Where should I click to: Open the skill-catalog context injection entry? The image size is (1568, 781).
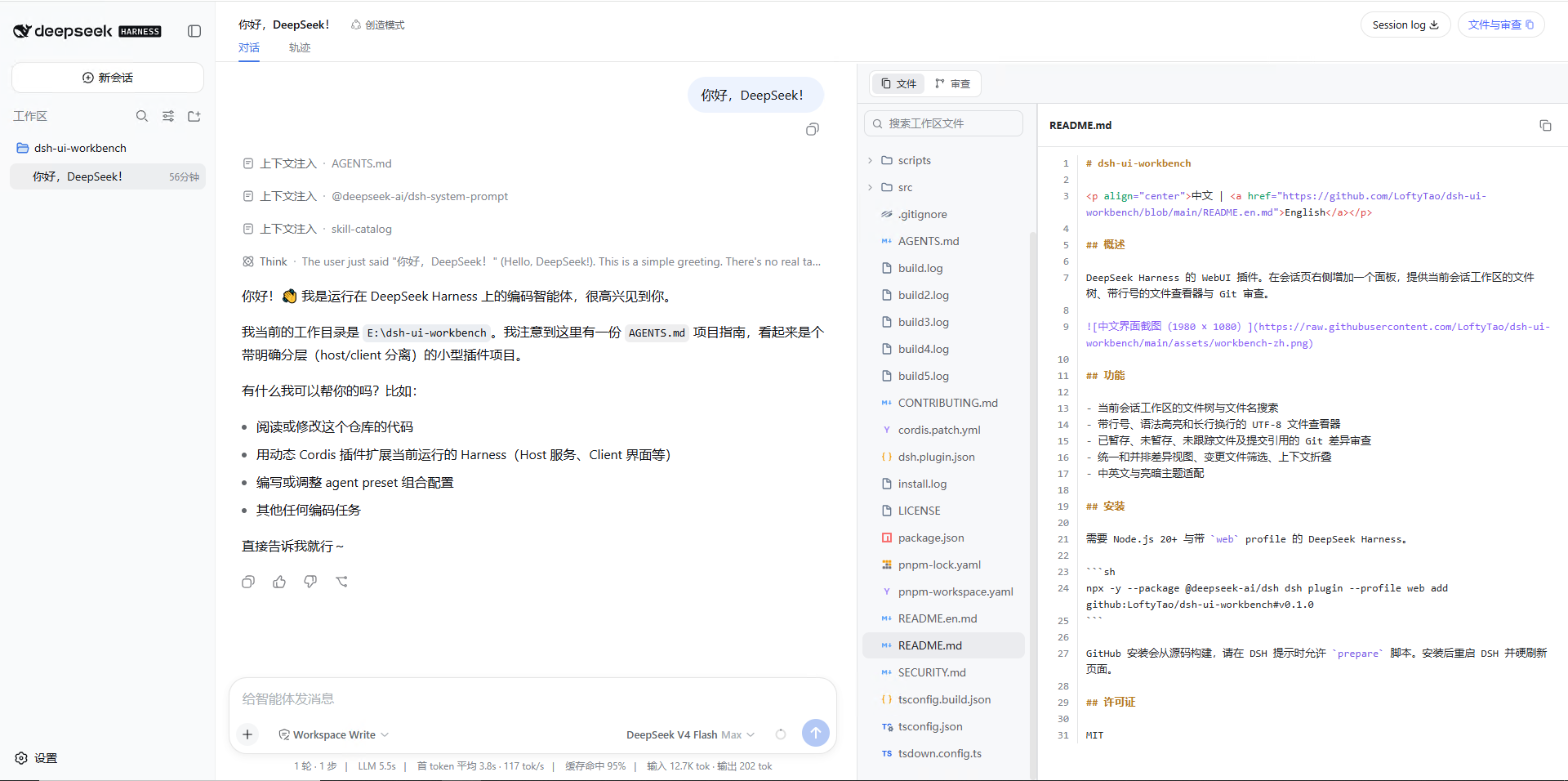coord(318,229)
